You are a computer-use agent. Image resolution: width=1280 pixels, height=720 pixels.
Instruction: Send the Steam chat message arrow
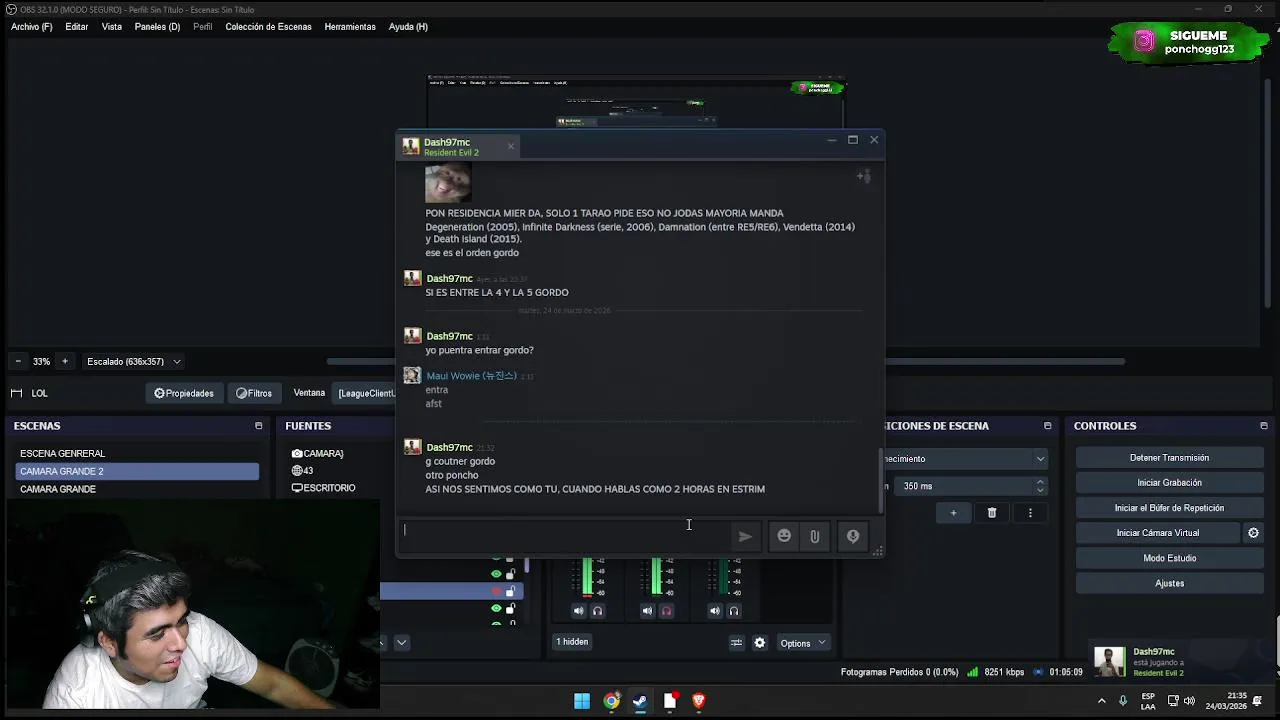pyautogui.click(x=745, y=537)
